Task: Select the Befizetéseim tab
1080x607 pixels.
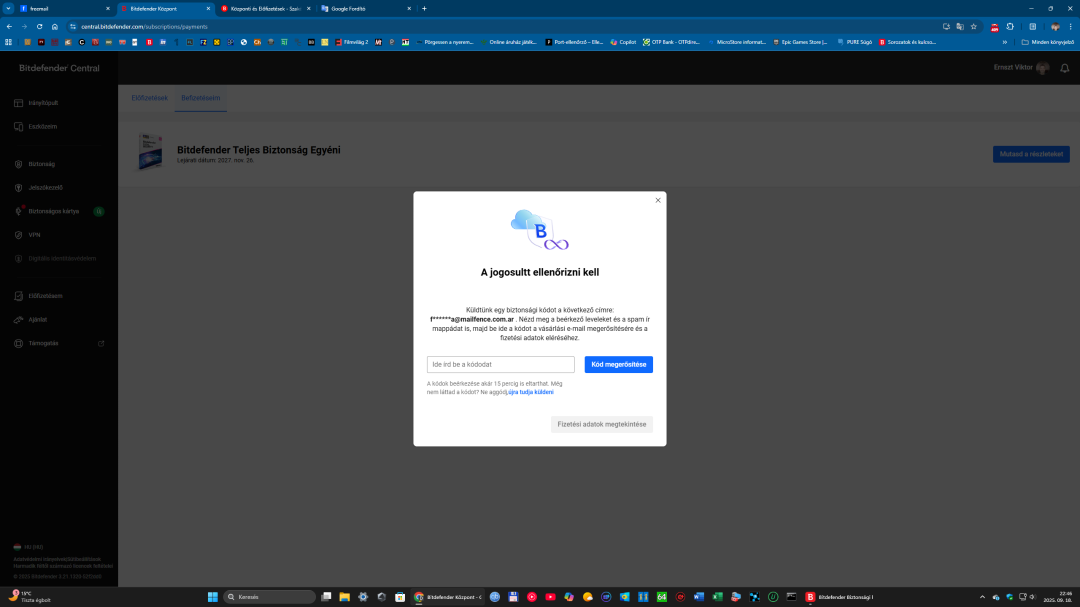Action: [x=200, y=98]
